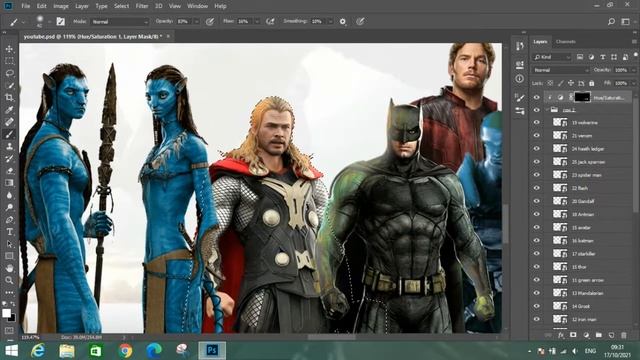Select the Gradient tool
640x360 pixels.
click(9, 183)
